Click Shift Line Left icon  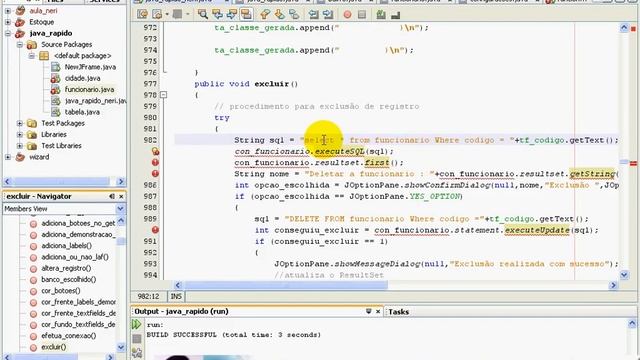(313, 15)
